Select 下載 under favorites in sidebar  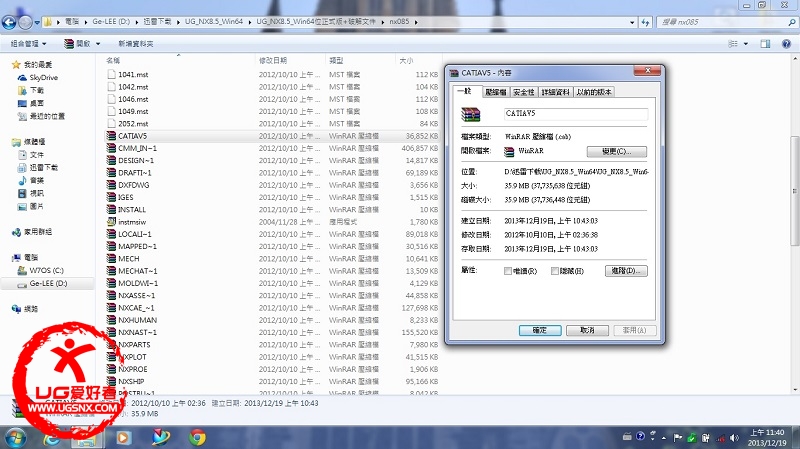36,90
